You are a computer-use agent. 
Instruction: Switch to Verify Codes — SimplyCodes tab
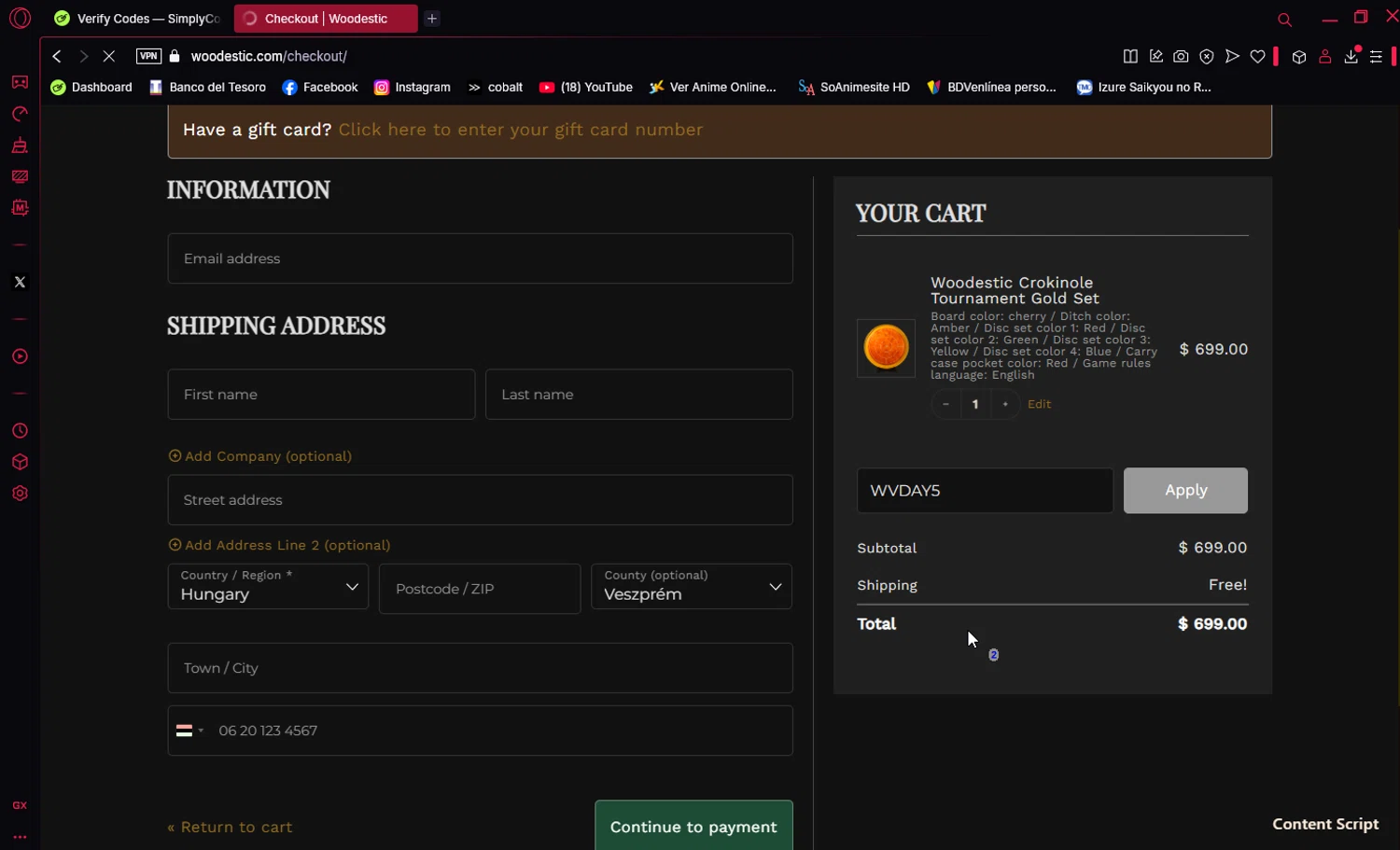[x=137, y=19]
